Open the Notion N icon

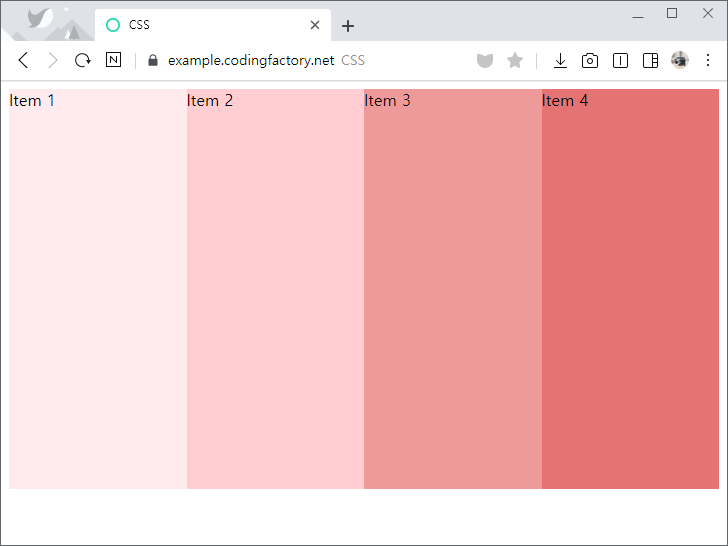coord(113,60)
